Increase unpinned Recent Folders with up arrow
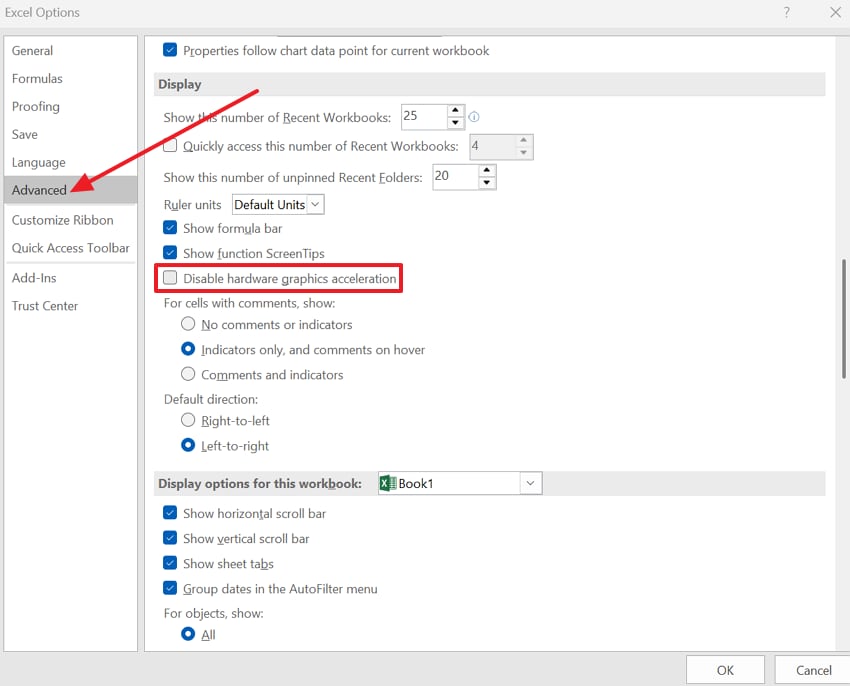Image resolution: width=850 pixels, height=686 pixels. pyautogui.click(x=487, y=170)
